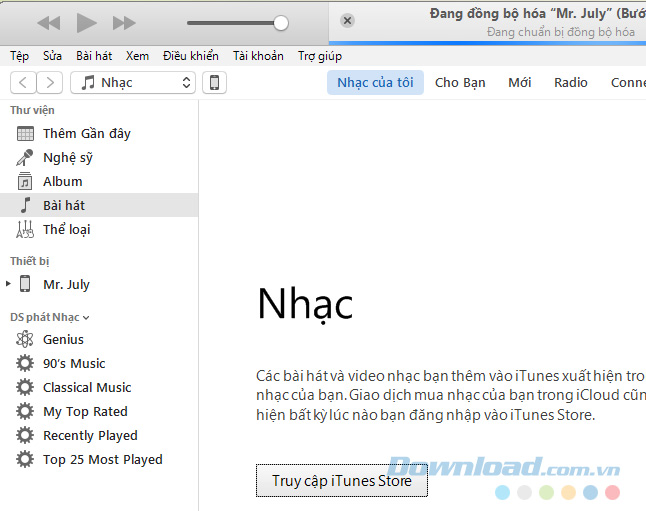Viewport: 646px width, 511px height.
Task: Select Nghệ sỹ in library sidebar
Action: tap(99, 157)
